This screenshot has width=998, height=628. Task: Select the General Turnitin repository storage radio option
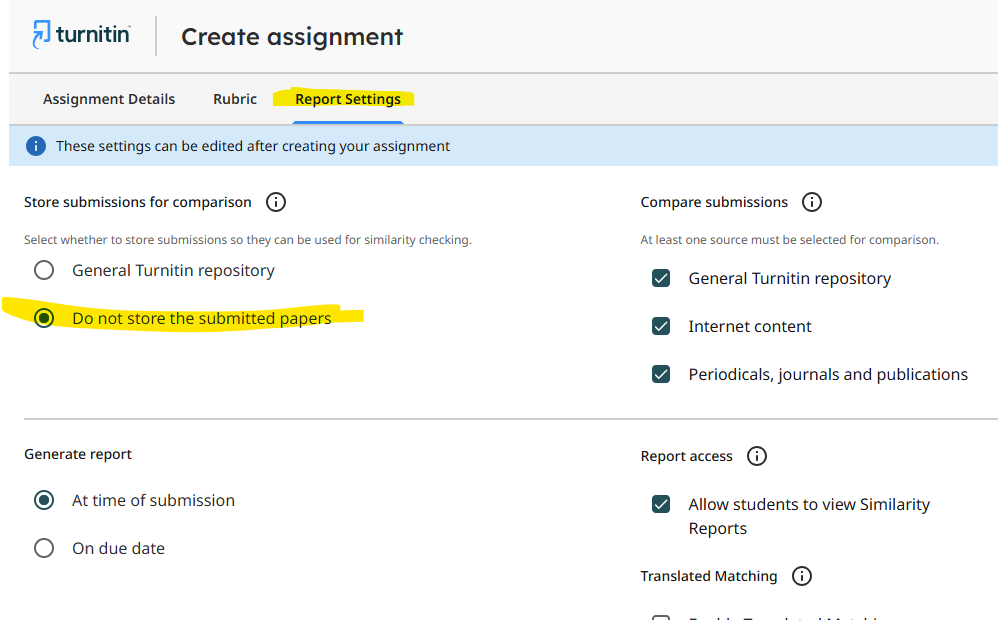(x=44, y=270)
